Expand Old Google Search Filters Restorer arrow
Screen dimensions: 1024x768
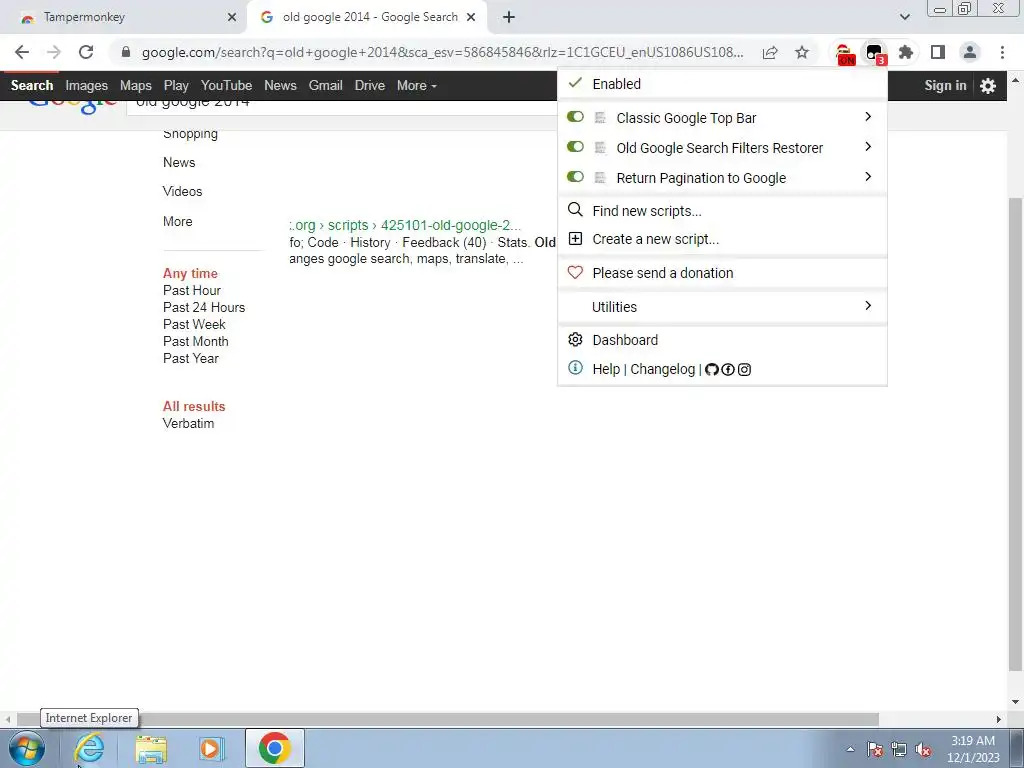point(868,147)
